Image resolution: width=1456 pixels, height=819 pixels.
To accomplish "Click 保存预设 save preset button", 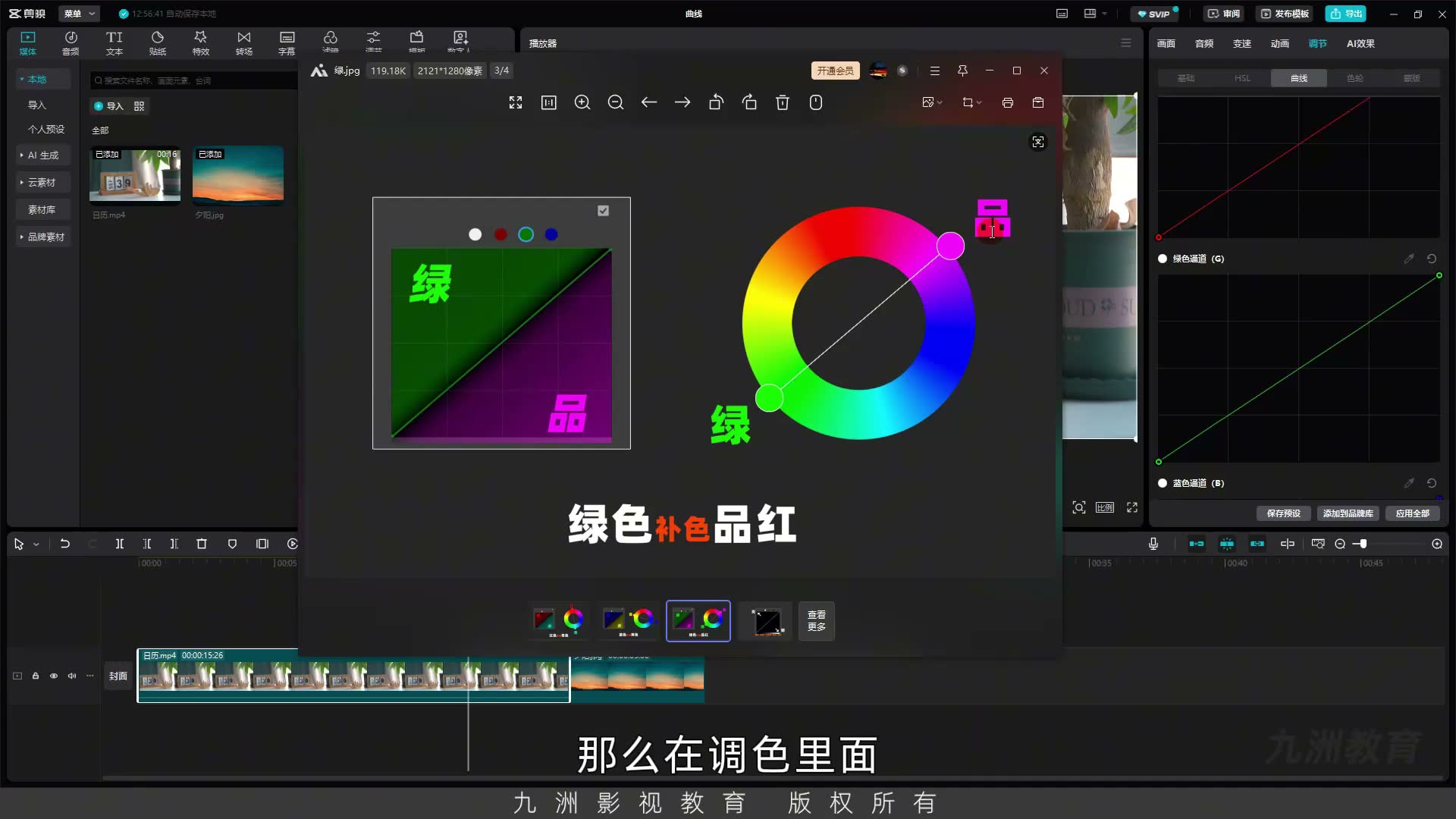I will [1283, 513].
